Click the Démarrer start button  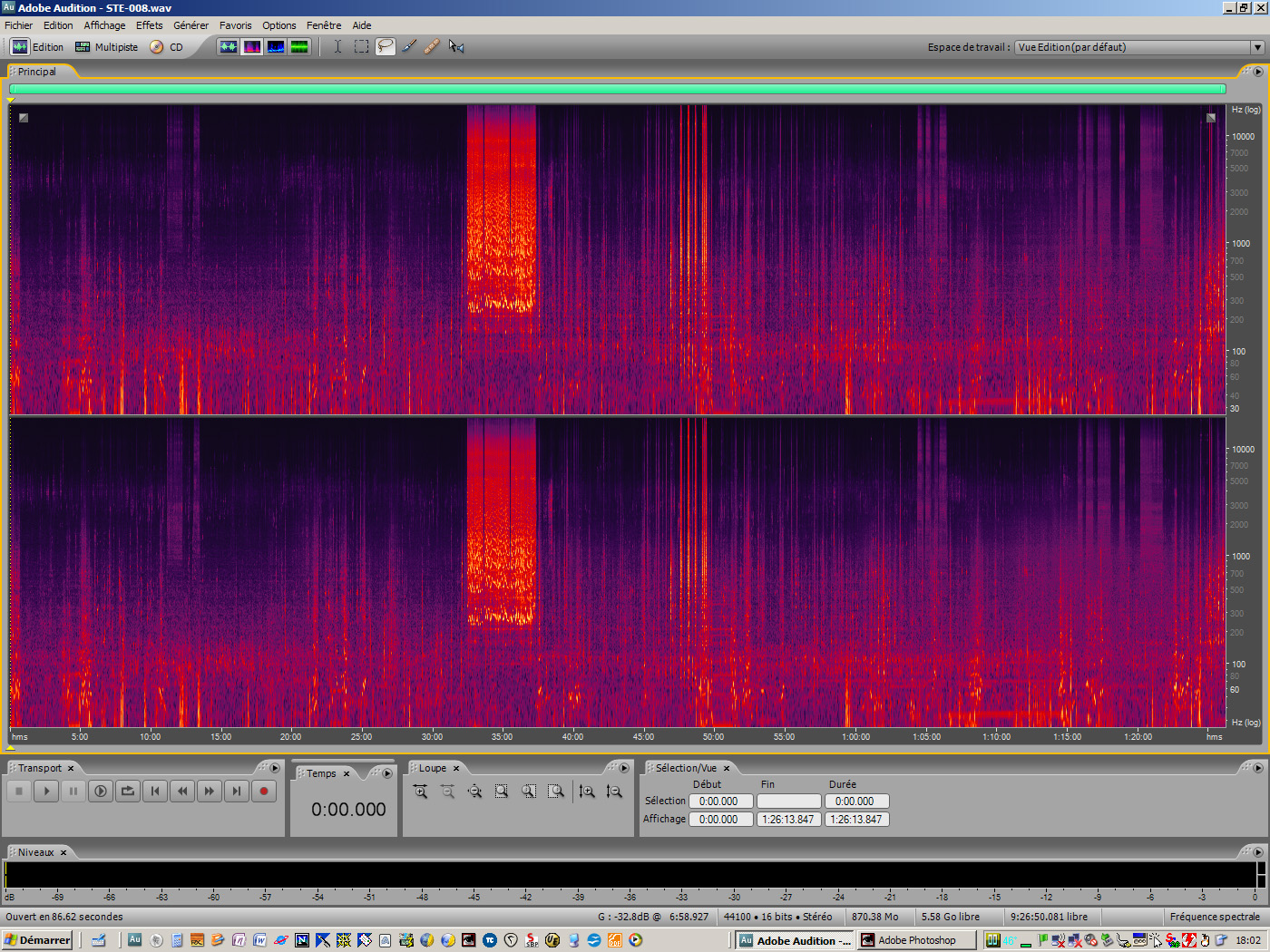point(37,940)
